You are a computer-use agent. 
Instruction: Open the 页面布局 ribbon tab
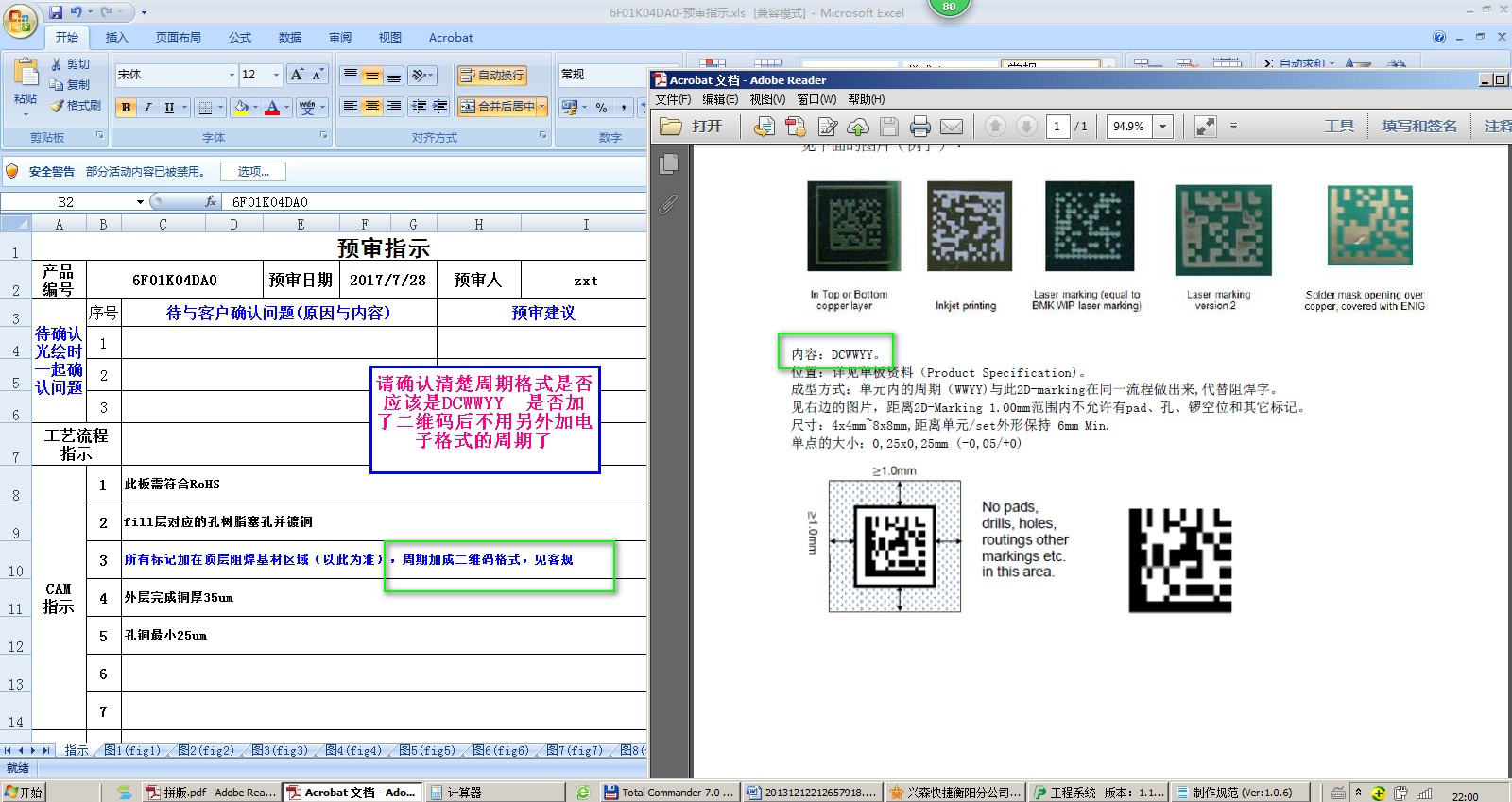[x=179, y=38]
